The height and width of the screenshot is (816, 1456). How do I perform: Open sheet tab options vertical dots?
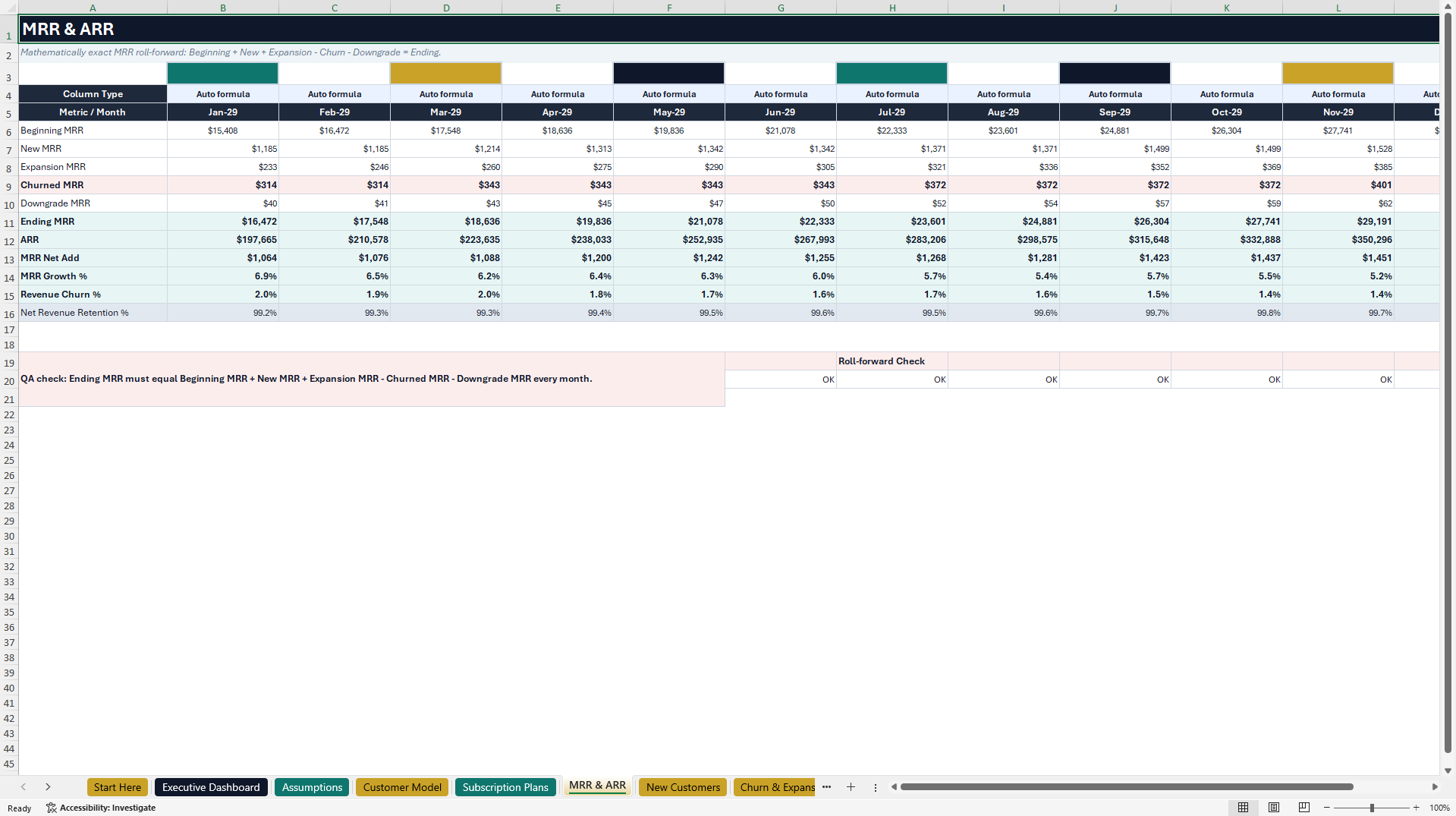pos(875,787)
